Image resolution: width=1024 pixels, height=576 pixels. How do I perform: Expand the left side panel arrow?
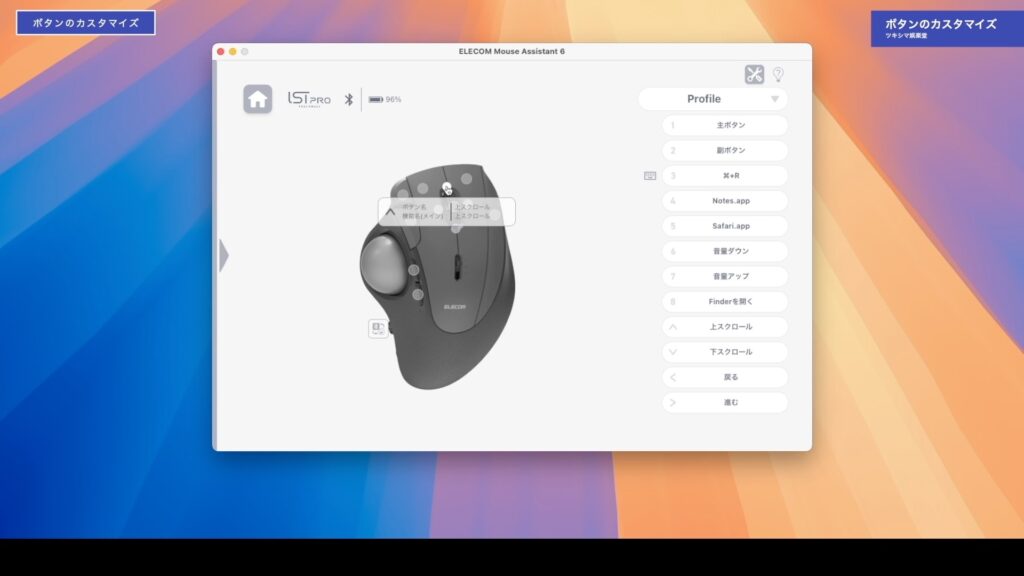click(224, 255)
